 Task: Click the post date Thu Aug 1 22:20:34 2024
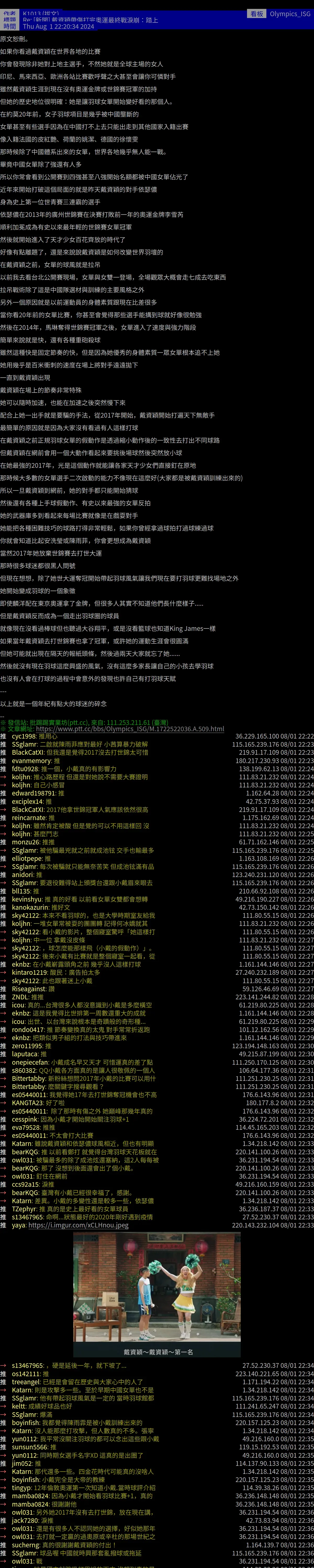point(59,27)
